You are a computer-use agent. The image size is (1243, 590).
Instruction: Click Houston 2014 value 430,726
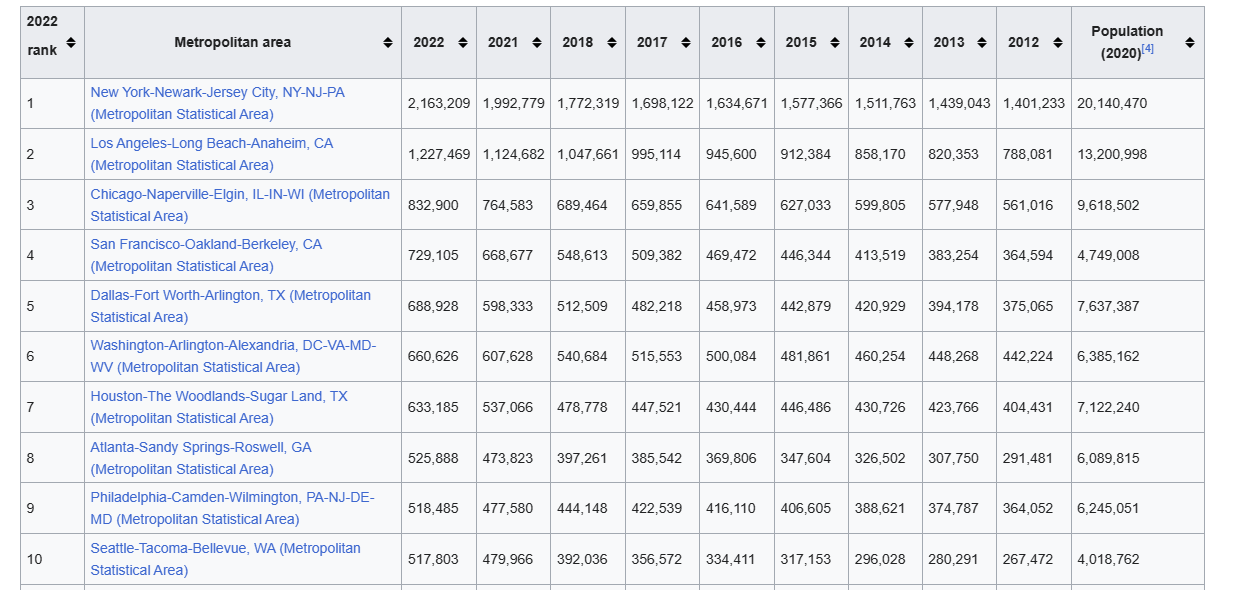pos(880,407)
